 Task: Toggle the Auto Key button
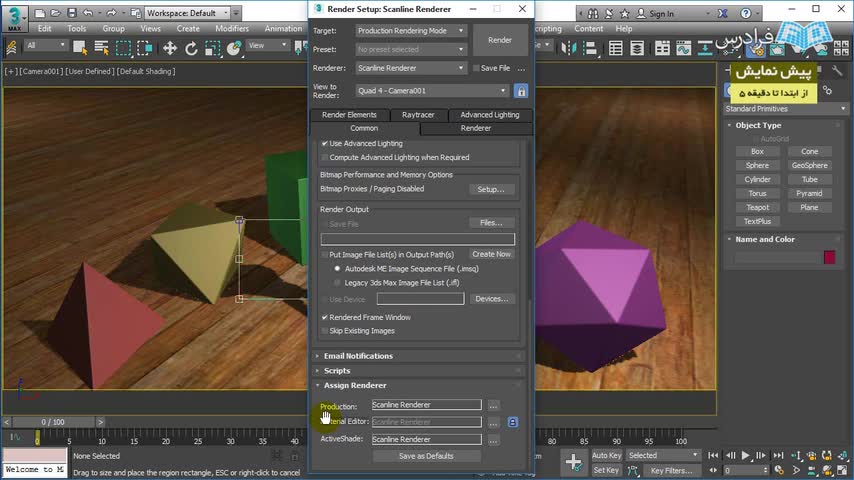click(607, 455)
